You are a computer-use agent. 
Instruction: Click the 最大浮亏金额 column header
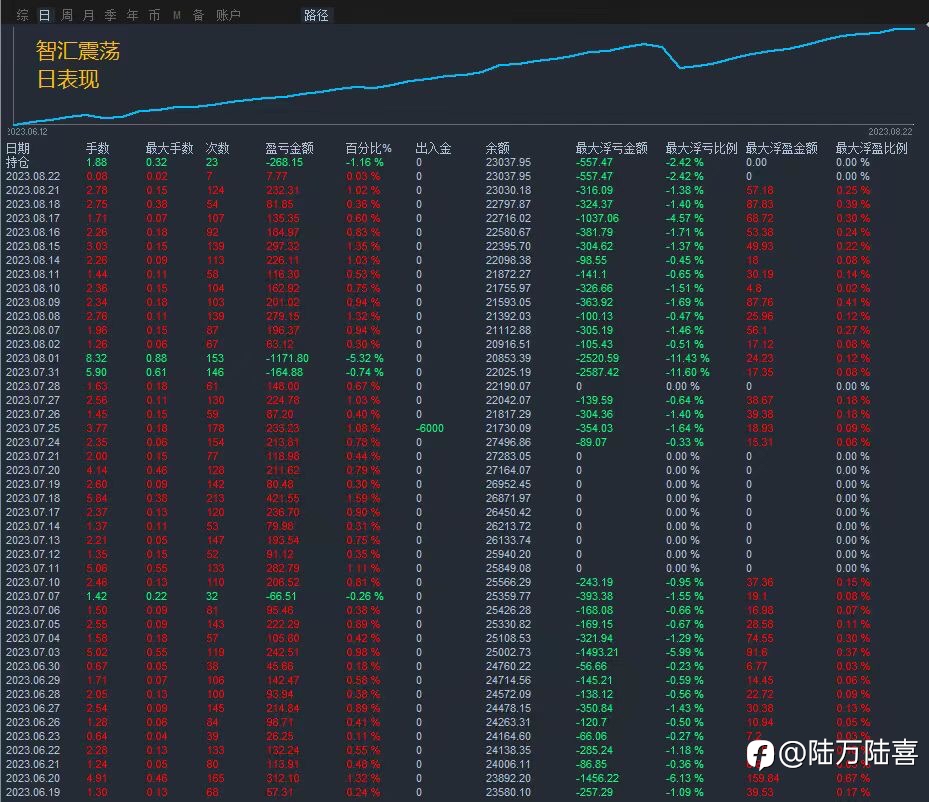[611, 148]
